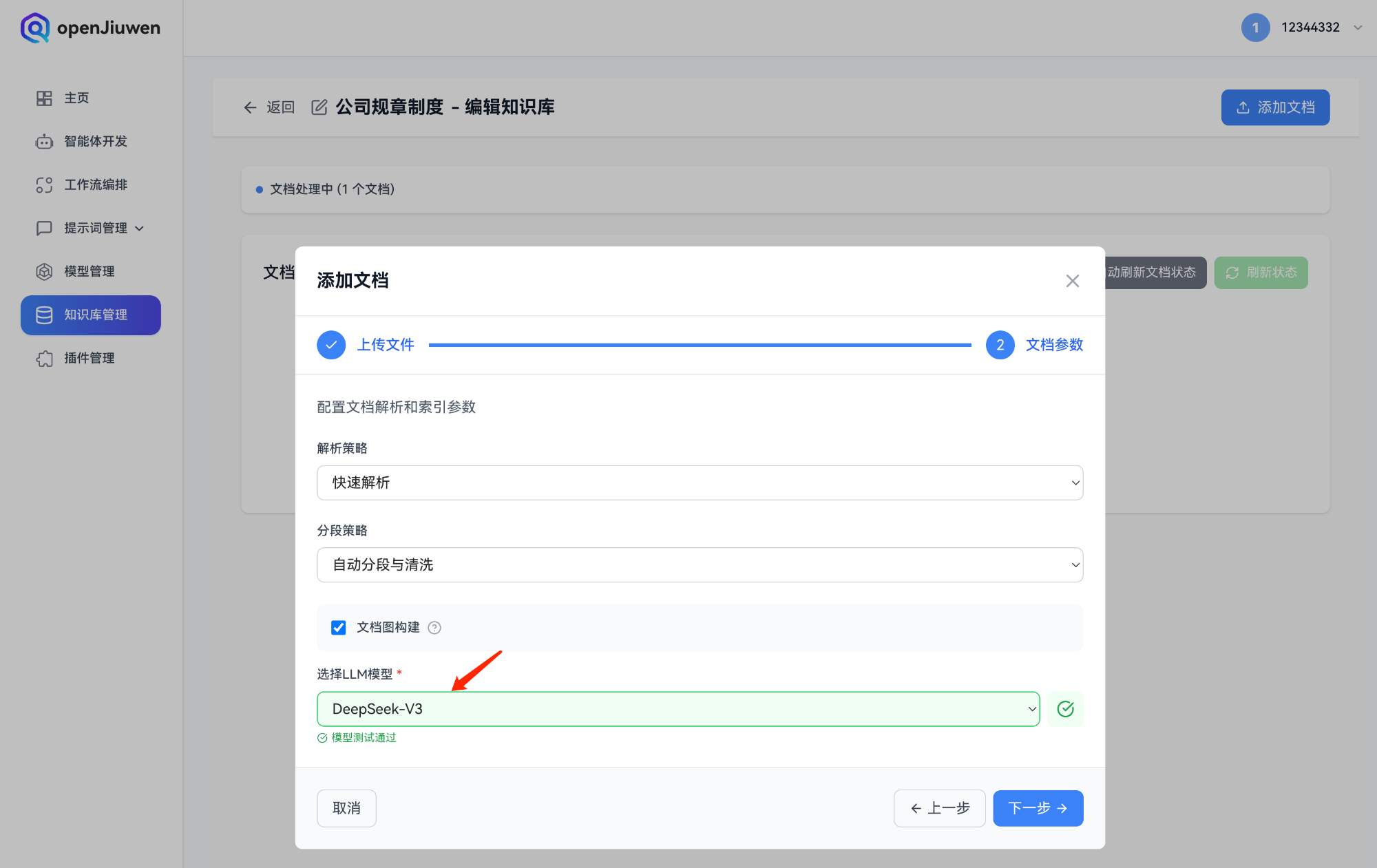Screen dimensions: 1377x868
Task: Click the 下一步 button
Action: click(1038, 808)
